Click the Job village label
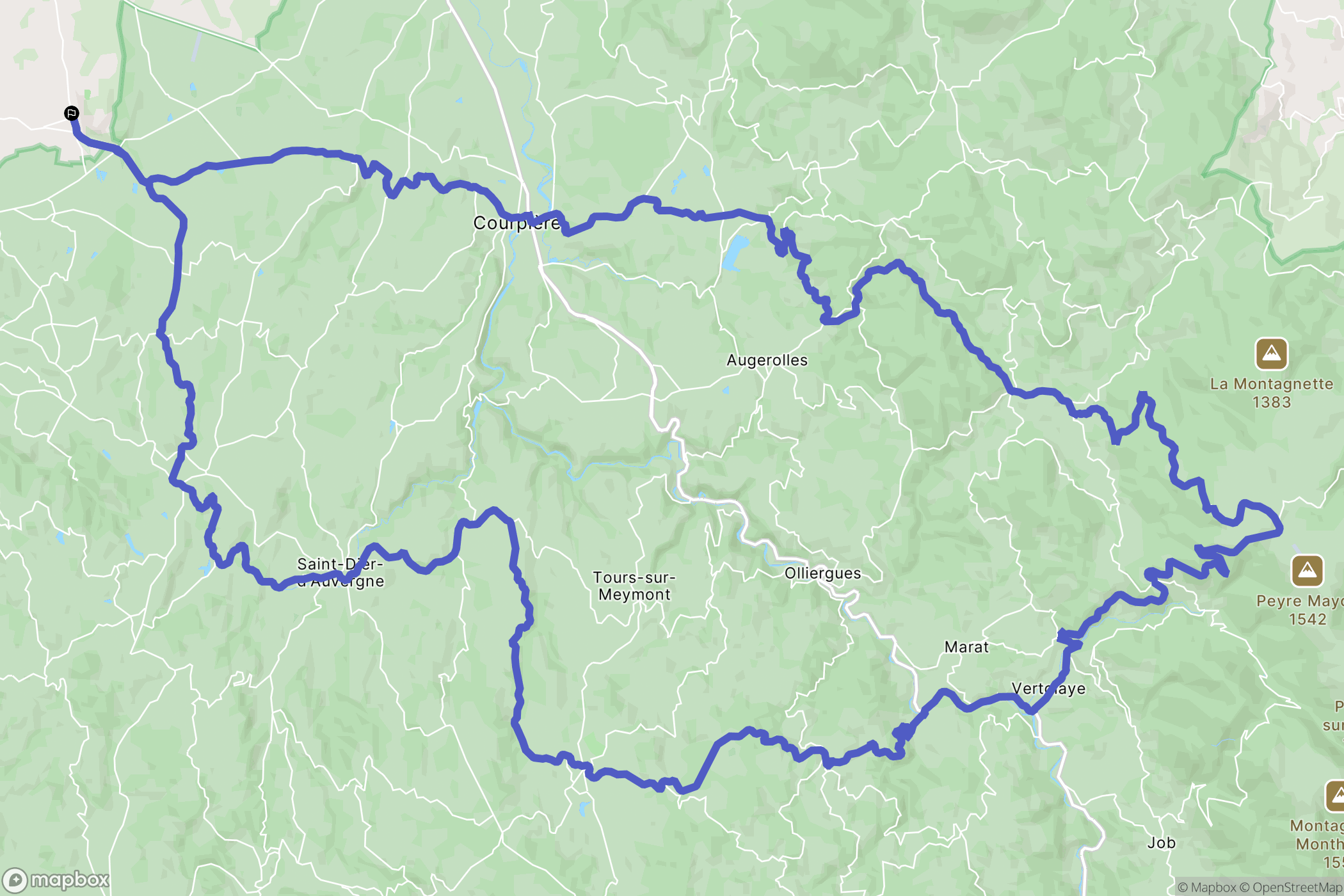The width and height of the screenshot is (1344, 896). point(1161,843)
